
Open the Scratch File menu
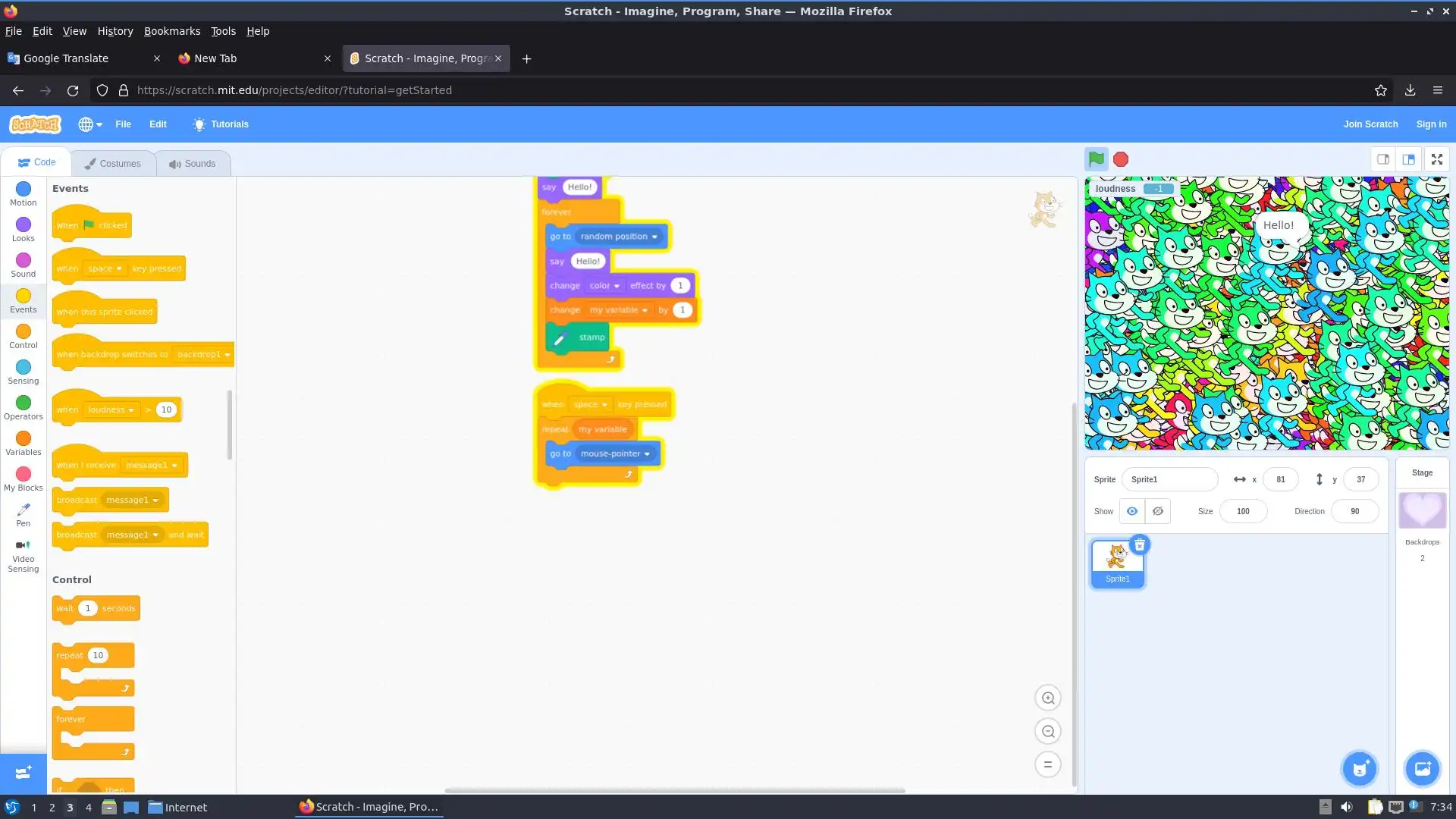tap(123, 124)
